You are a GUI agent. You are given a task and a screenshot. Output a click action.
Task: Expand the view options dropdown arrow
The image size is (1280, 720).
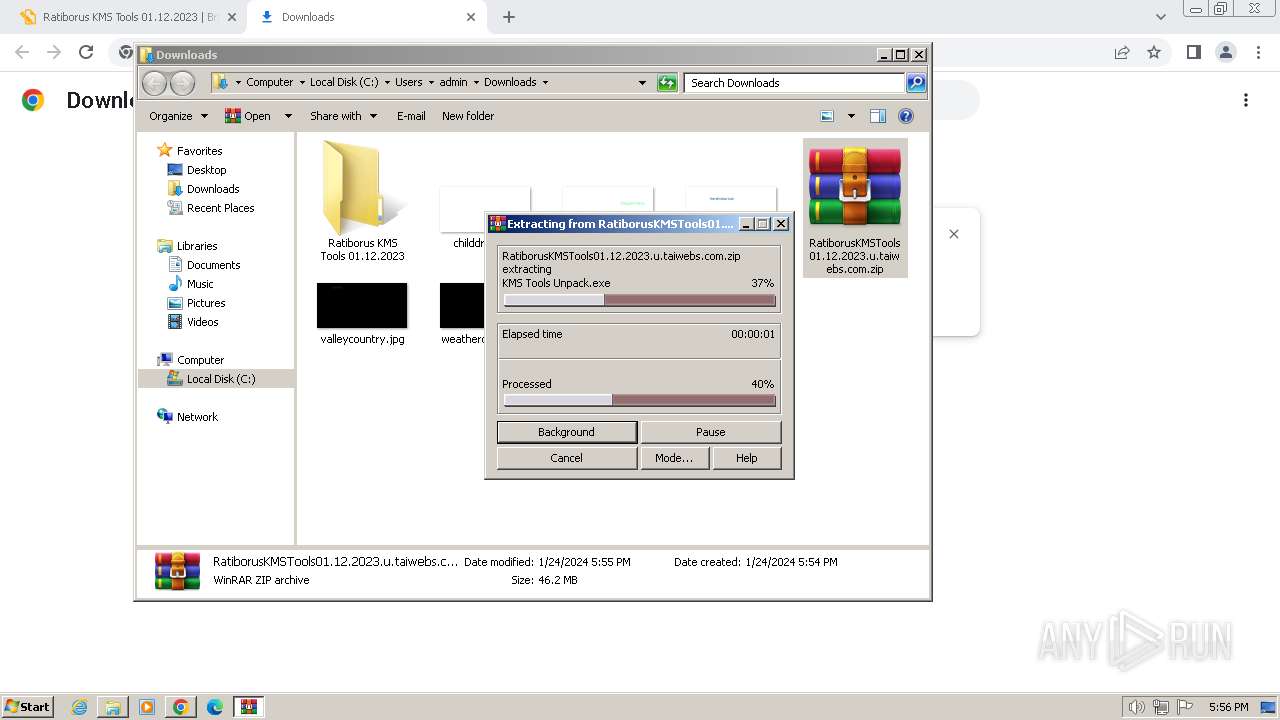(x=851, y=116)
